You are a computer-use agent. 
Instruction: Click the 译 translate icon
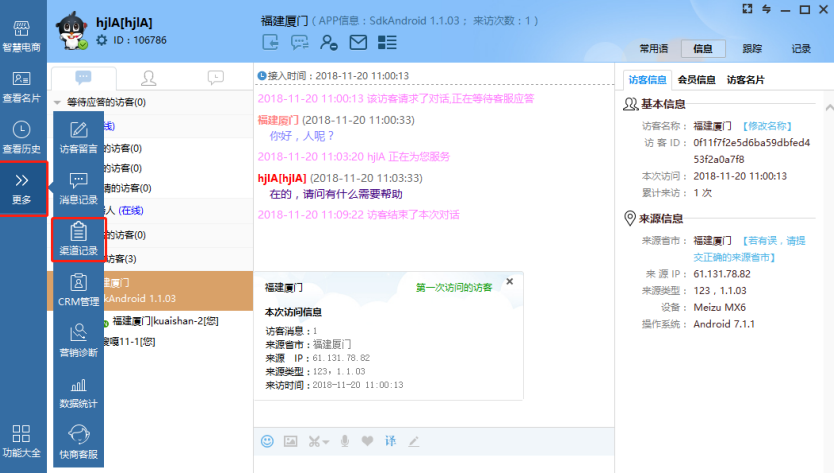390,441
